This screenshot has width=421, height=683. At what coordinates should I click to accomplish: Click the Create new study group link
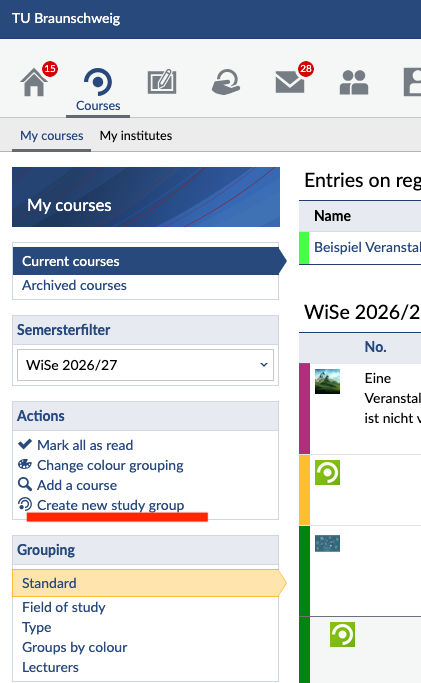point(111,505)
